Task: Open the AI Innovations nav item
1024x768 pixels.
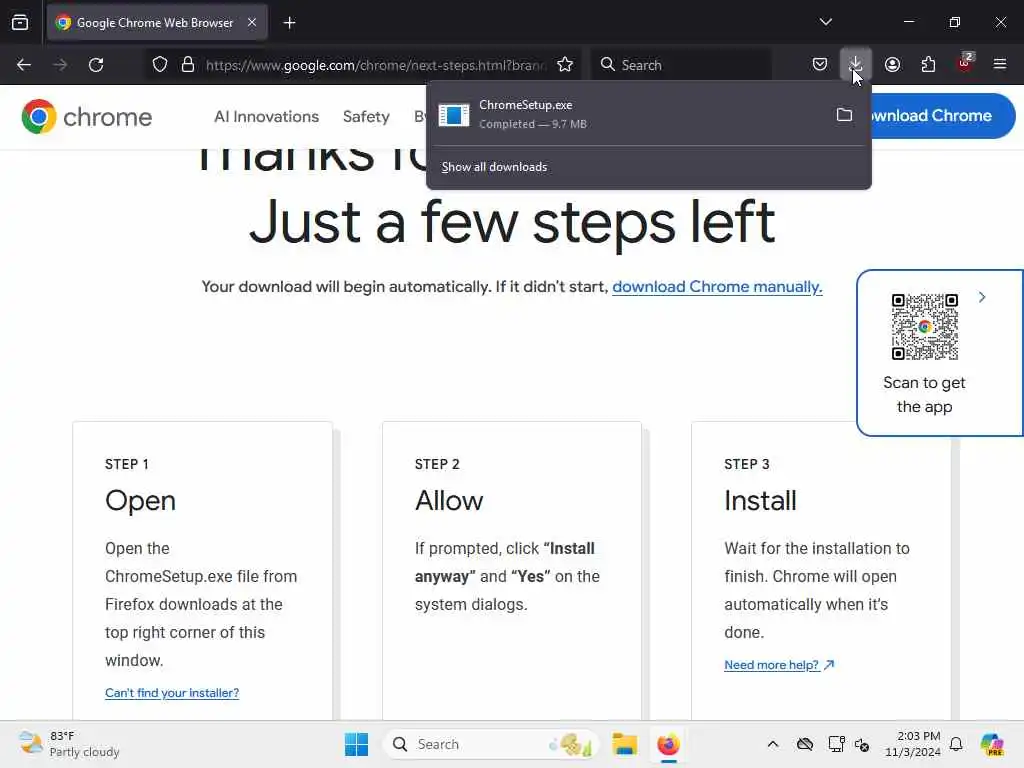Action: [266, 117]
